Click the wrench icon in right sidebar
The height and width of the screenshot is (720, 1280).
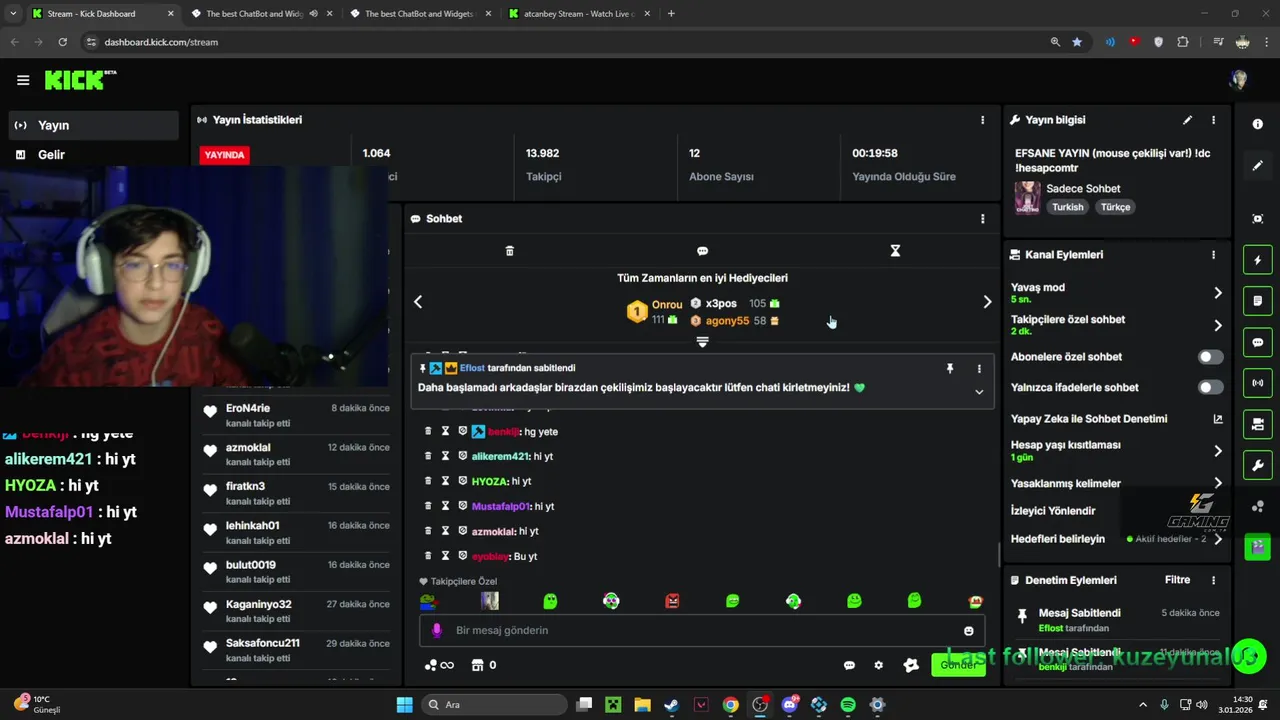tap(1257, 465)
